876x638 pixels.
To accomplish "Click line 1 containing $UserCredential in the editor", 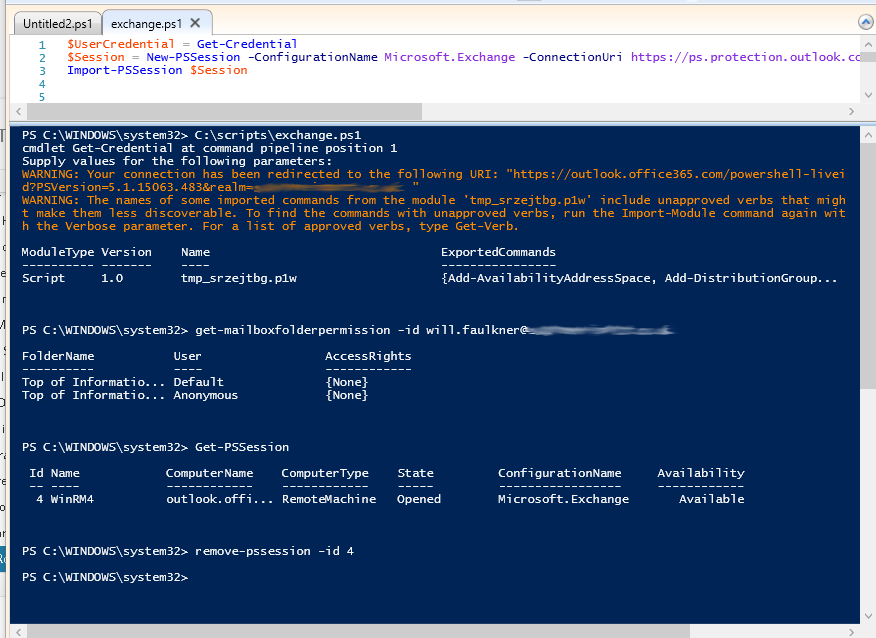I will pos(182,44).
